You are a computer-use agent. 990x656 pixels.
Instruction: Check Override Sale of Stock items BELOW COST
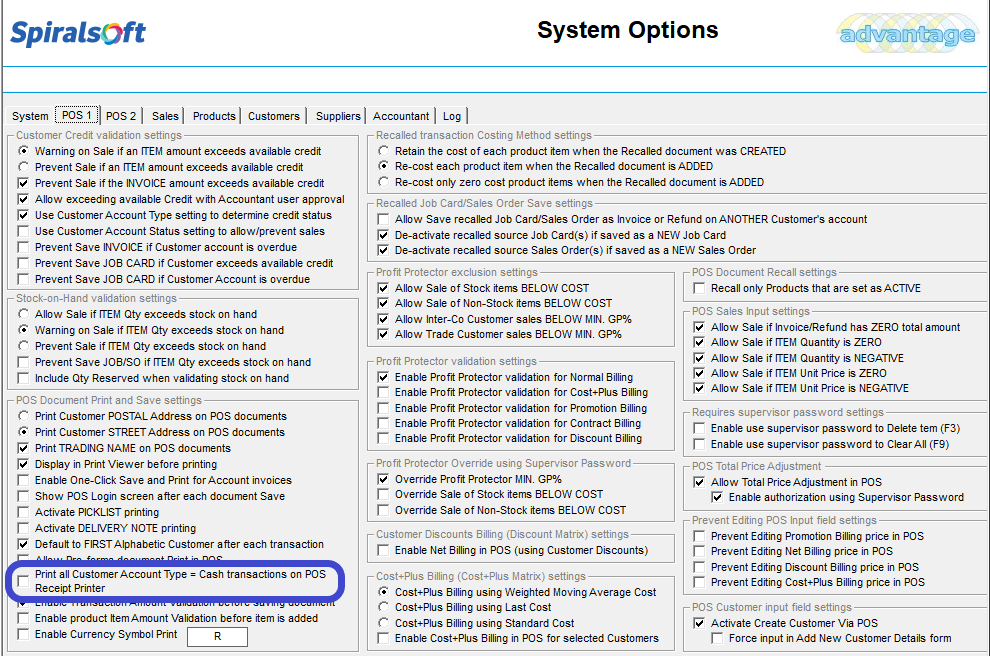click(383, 494)
